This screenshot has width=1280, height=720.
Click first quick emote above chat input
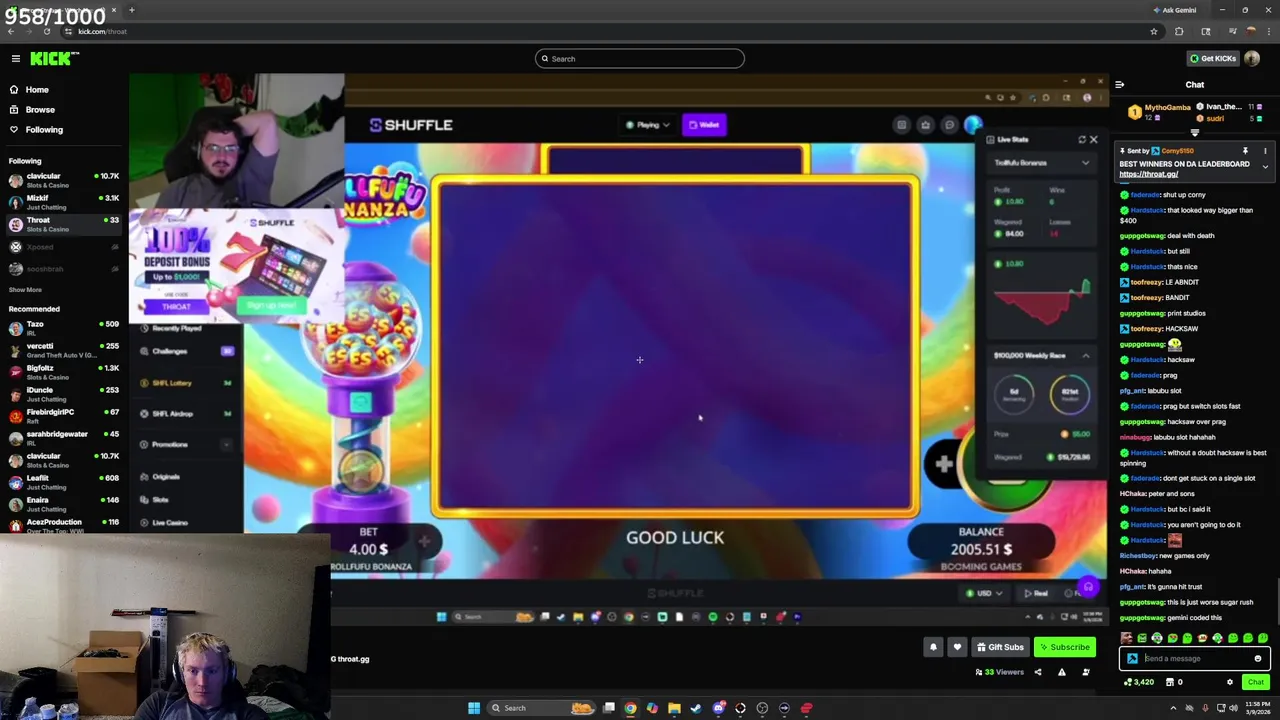pos(1128,638)
